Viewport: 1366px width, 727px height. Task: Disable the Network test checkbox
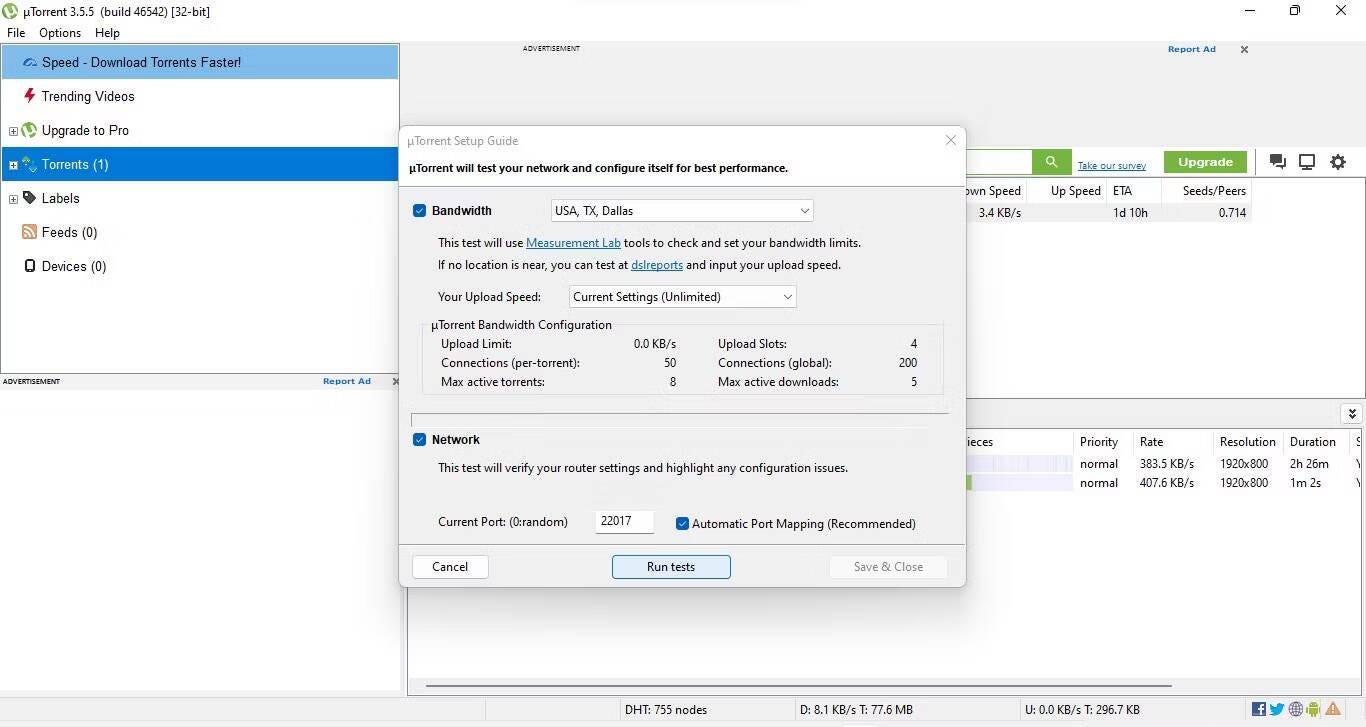[x=419, y=439]
